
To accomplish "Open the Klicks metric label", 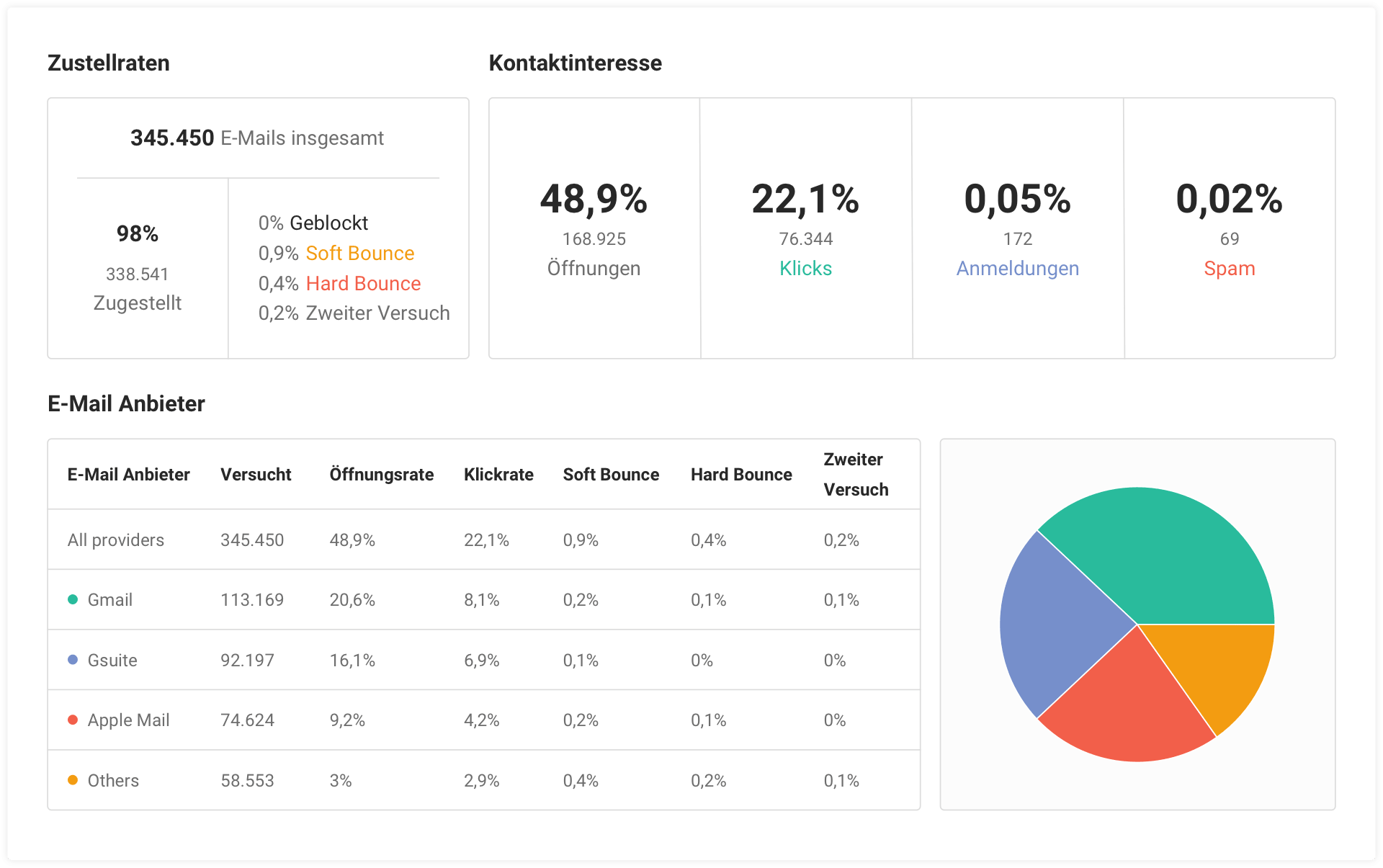I will (805, 269).
